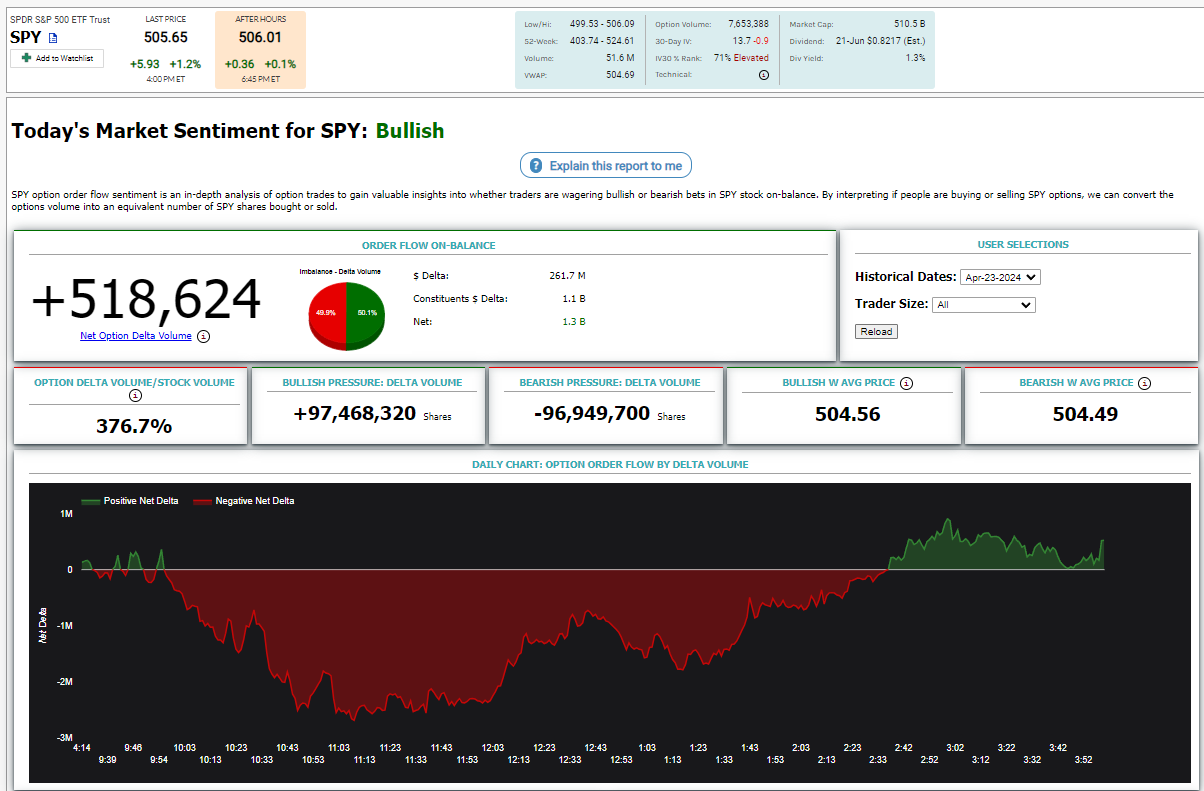Click the 10:03 time axis label
The width and height of the screenshot is (1204, 791).
pos(185,747)
